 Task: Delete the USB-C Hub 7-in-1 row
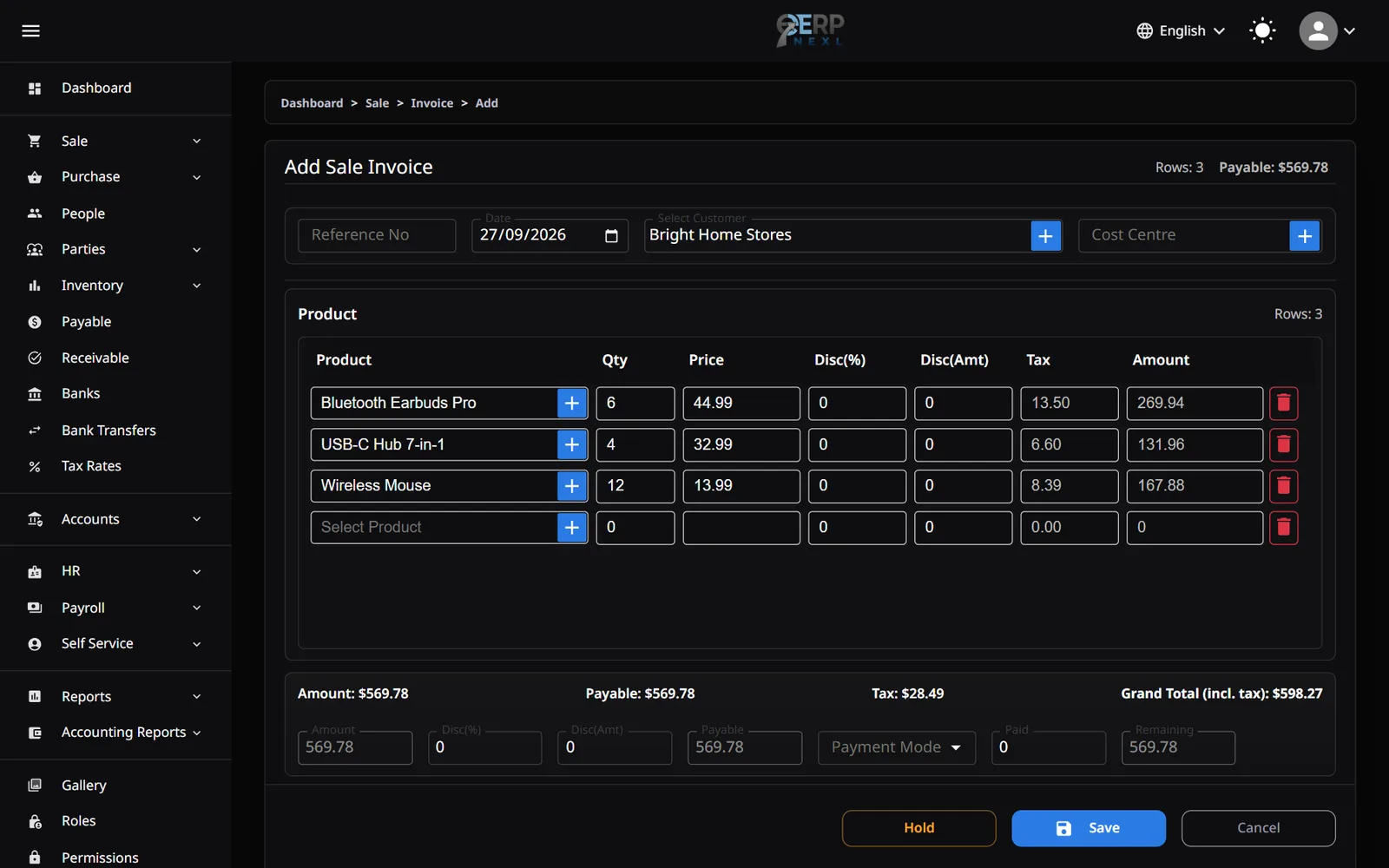(x=1284, y=445)
